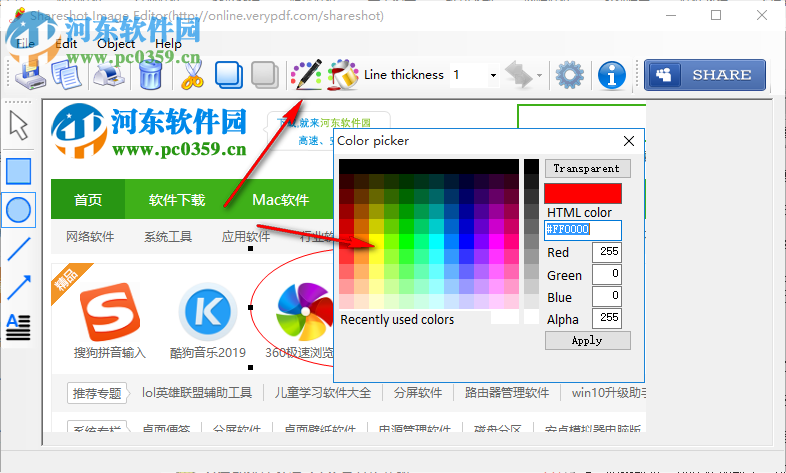This screenshot has width=786, height=473.
Task: Click the Red value field
Action: tap(607, 252)
